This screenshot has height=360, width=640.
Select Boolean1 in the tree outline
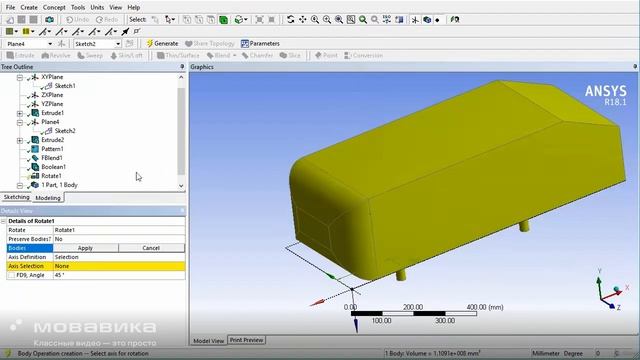(x=53, y=167)
